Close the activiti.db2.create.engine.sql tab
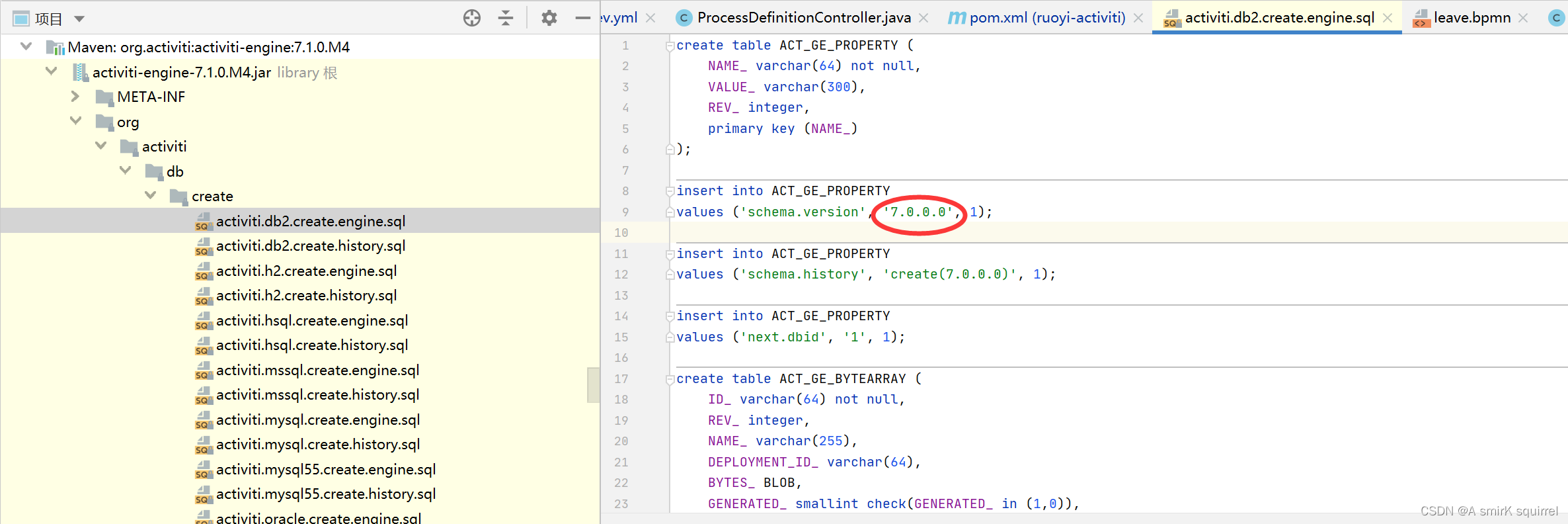1568x524 pixels. pos(1388,19)
